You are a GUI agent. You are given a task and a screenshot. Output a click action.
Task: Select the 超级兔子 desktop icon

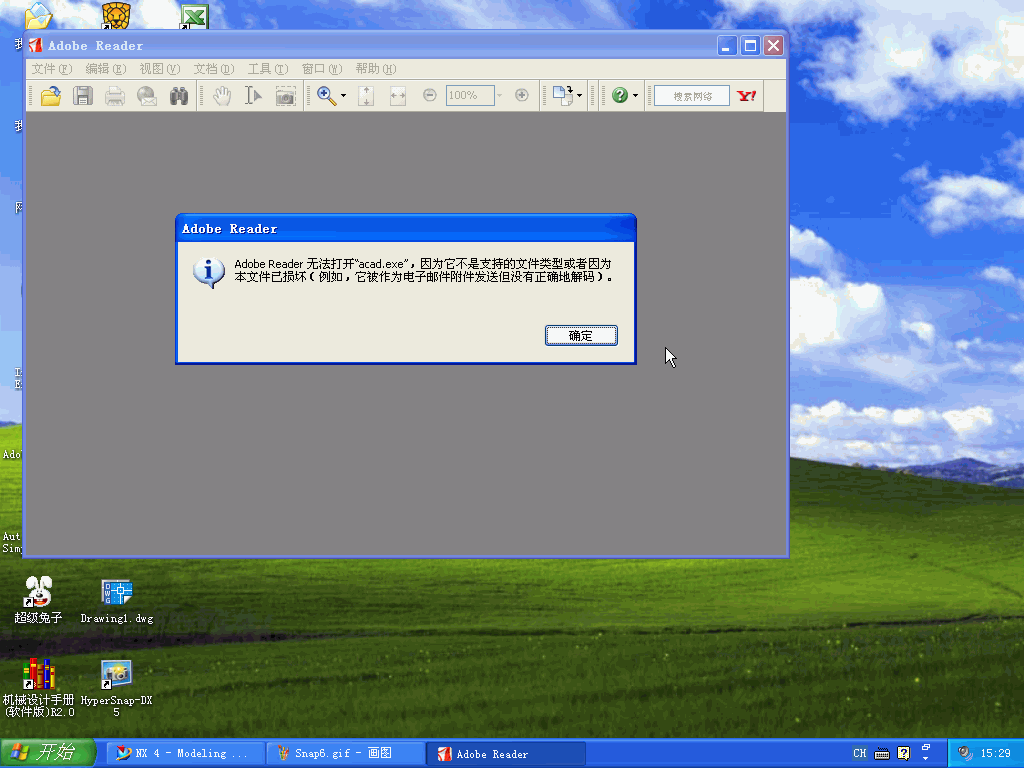(x=38, y=600)
